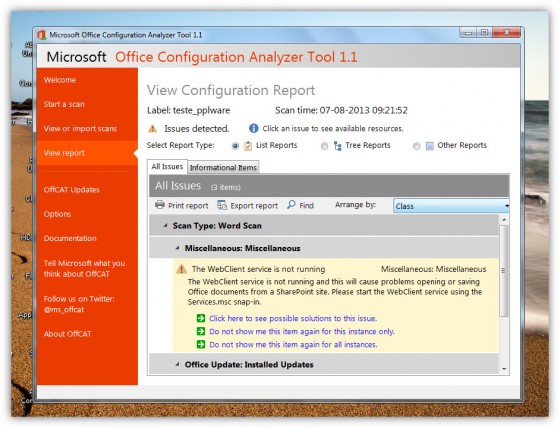Viewport: 560px width, 428px height.
Task: Click 'Click here to see possible solutions' link
Action: (x=293, y=318)
